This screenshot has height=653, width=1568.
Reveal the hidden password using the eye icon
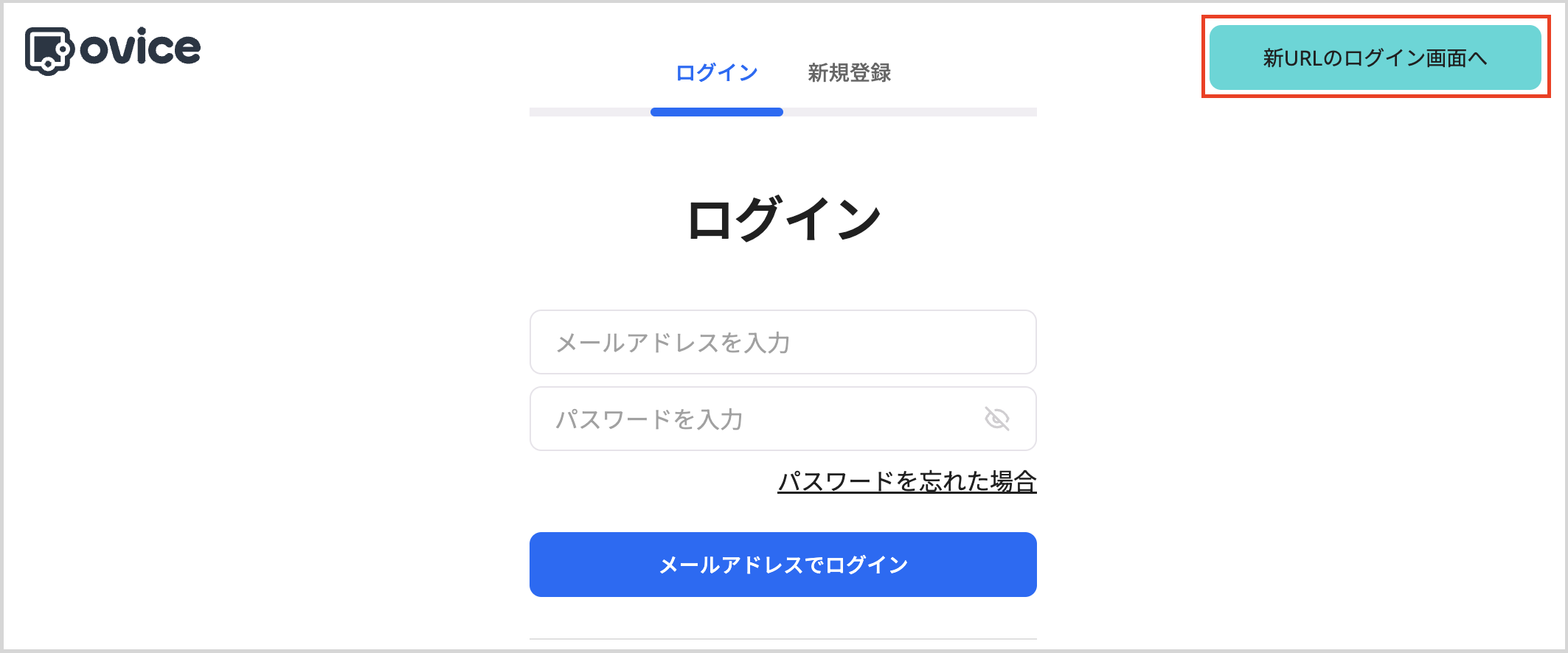click(997, 419)
